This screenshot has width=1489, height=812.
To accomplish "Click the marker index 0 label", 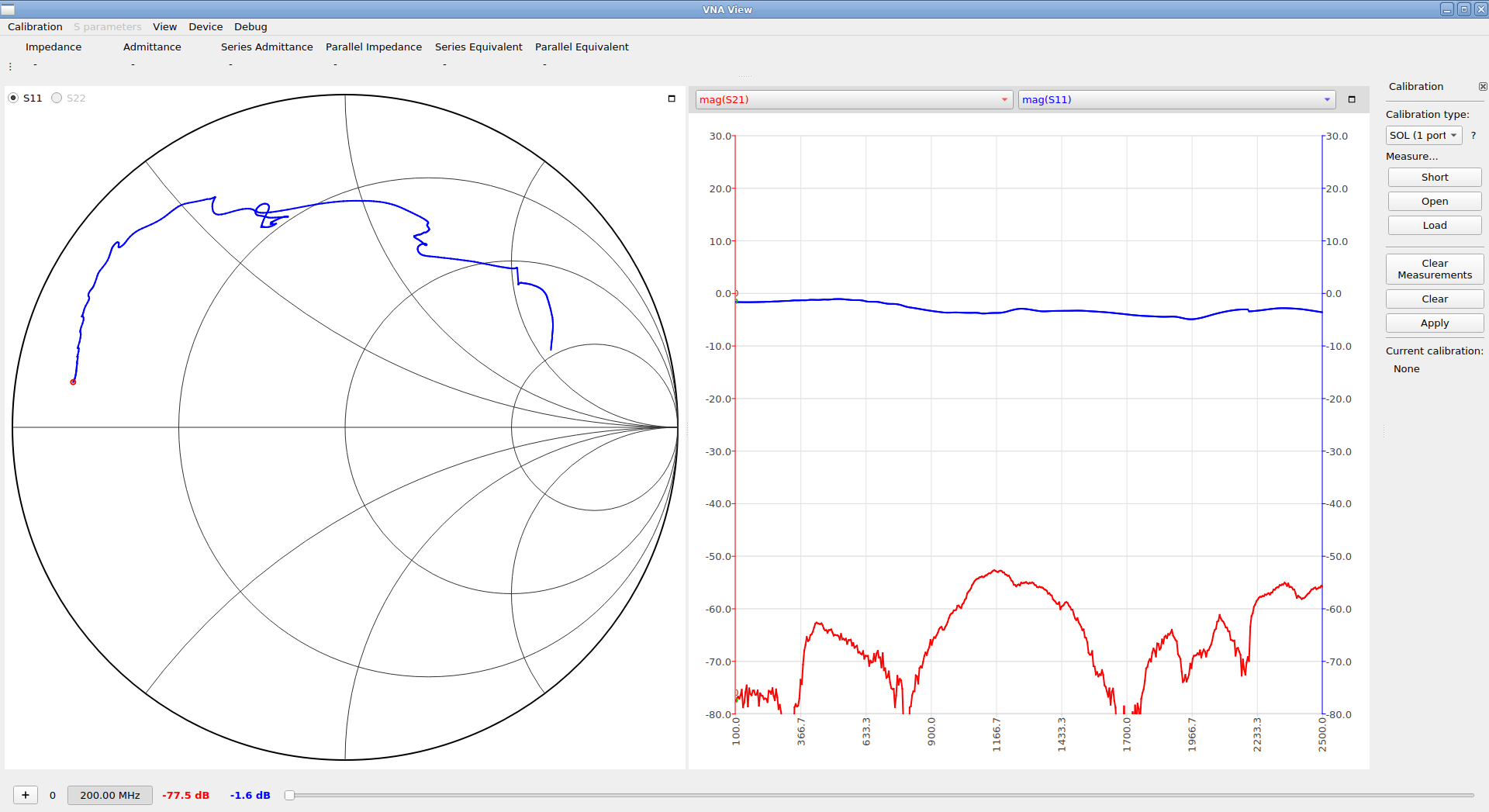I will (x=53, y=795).
